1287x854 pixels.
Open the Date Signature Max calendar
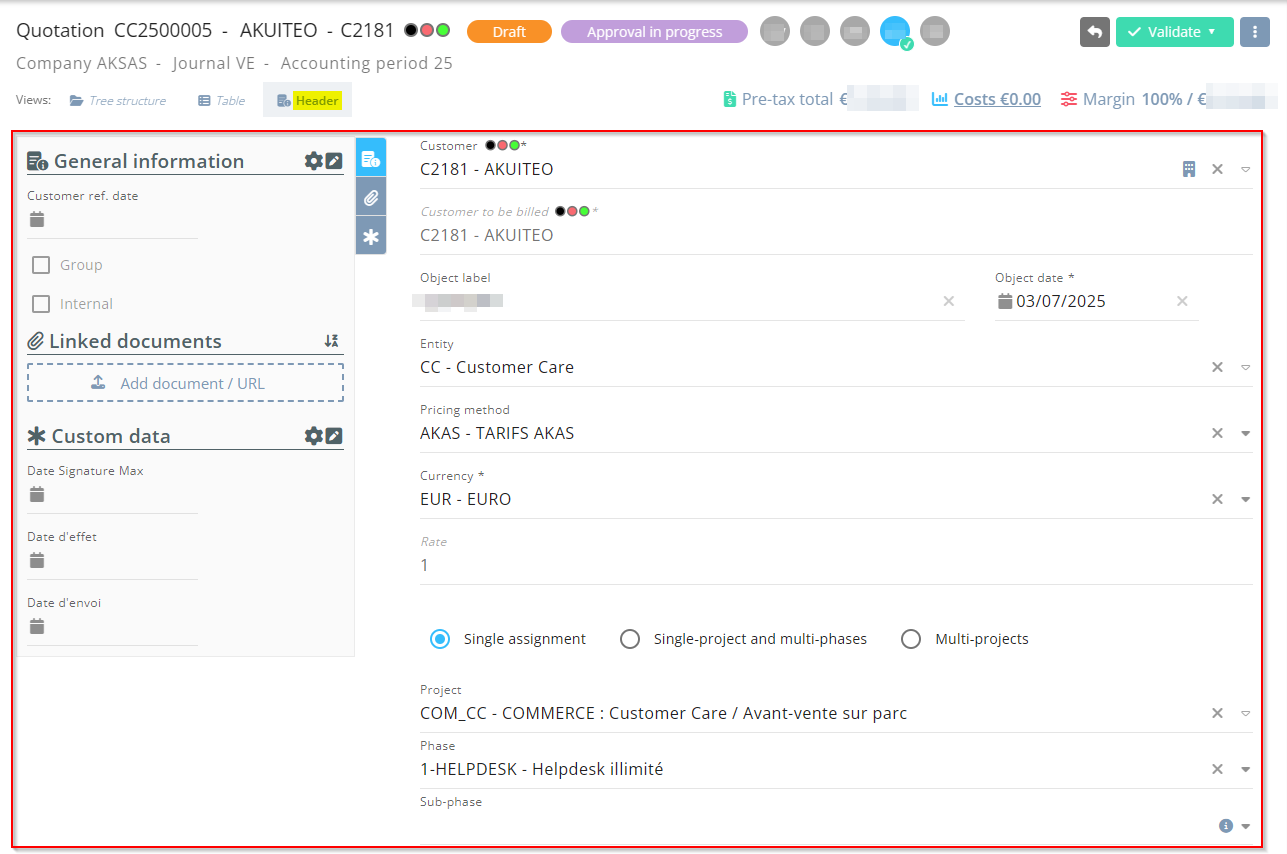pyautogui.click(x=37, y=494)
